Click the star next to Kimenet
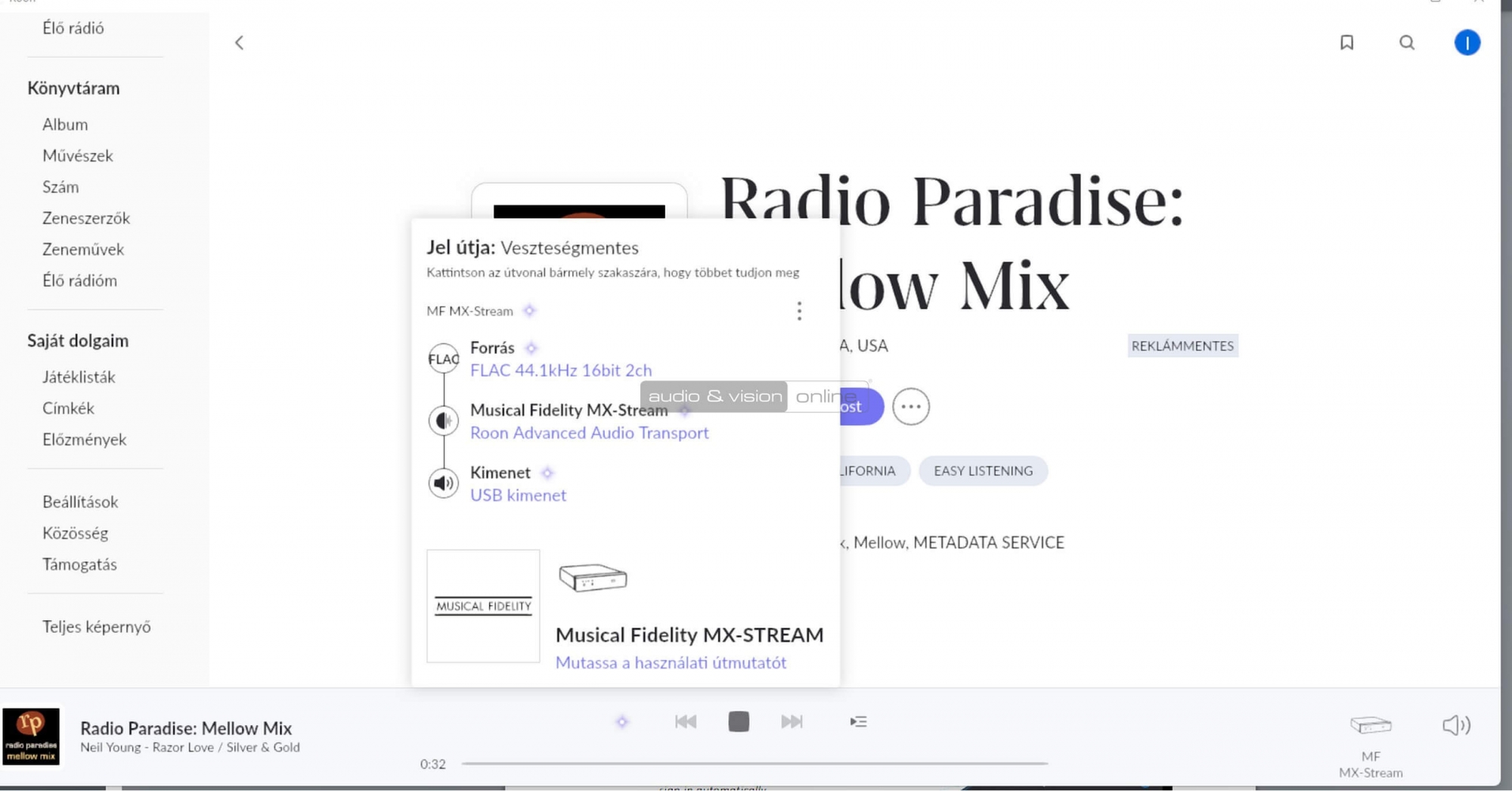1512x791 pixels. (547, 473)
